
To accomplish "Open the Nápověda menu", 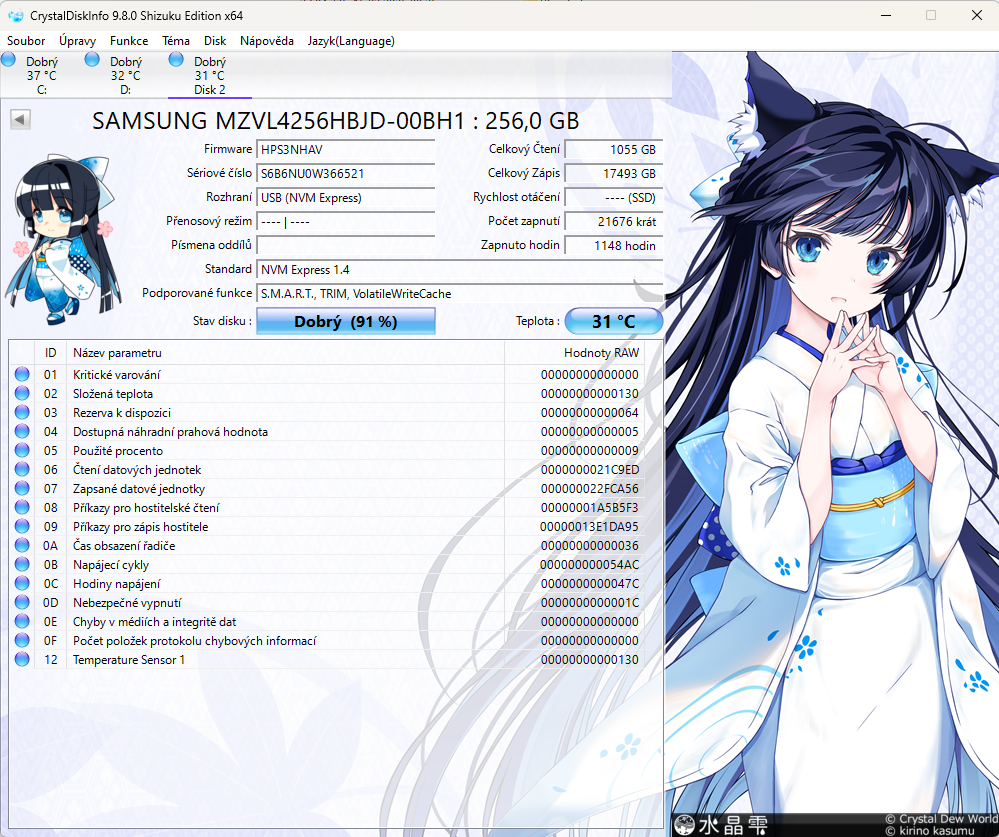I will point(266,41).
